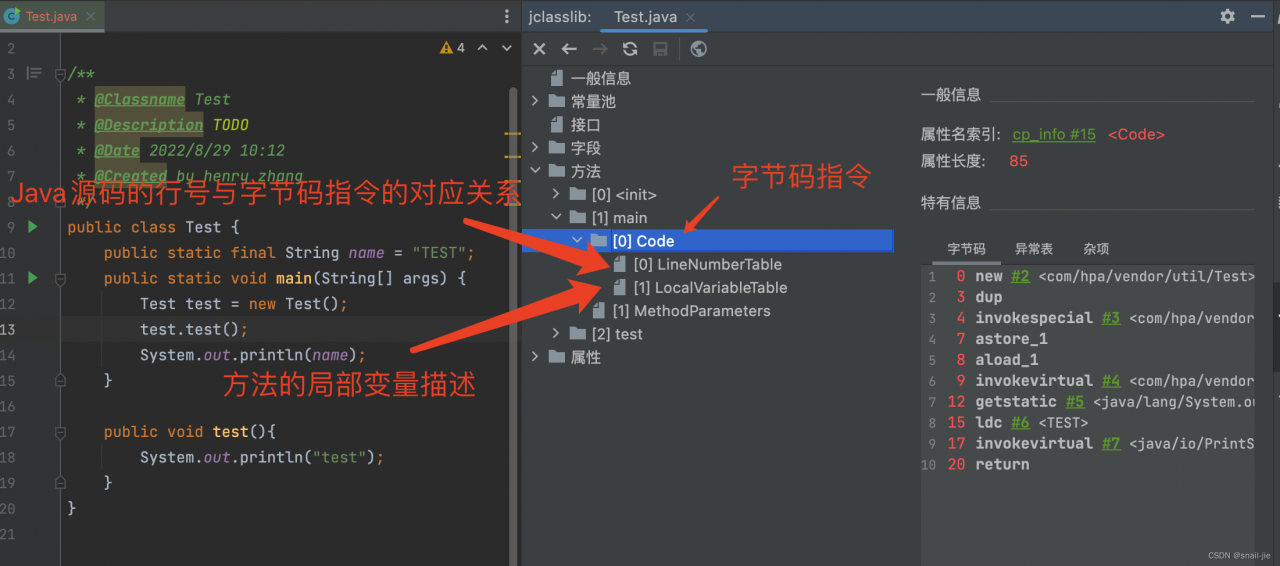The width and height of the screenshot is (1280, 566).
Task: Expand the 属性 node
Action: pyautogui.click(x=535, y=357)
